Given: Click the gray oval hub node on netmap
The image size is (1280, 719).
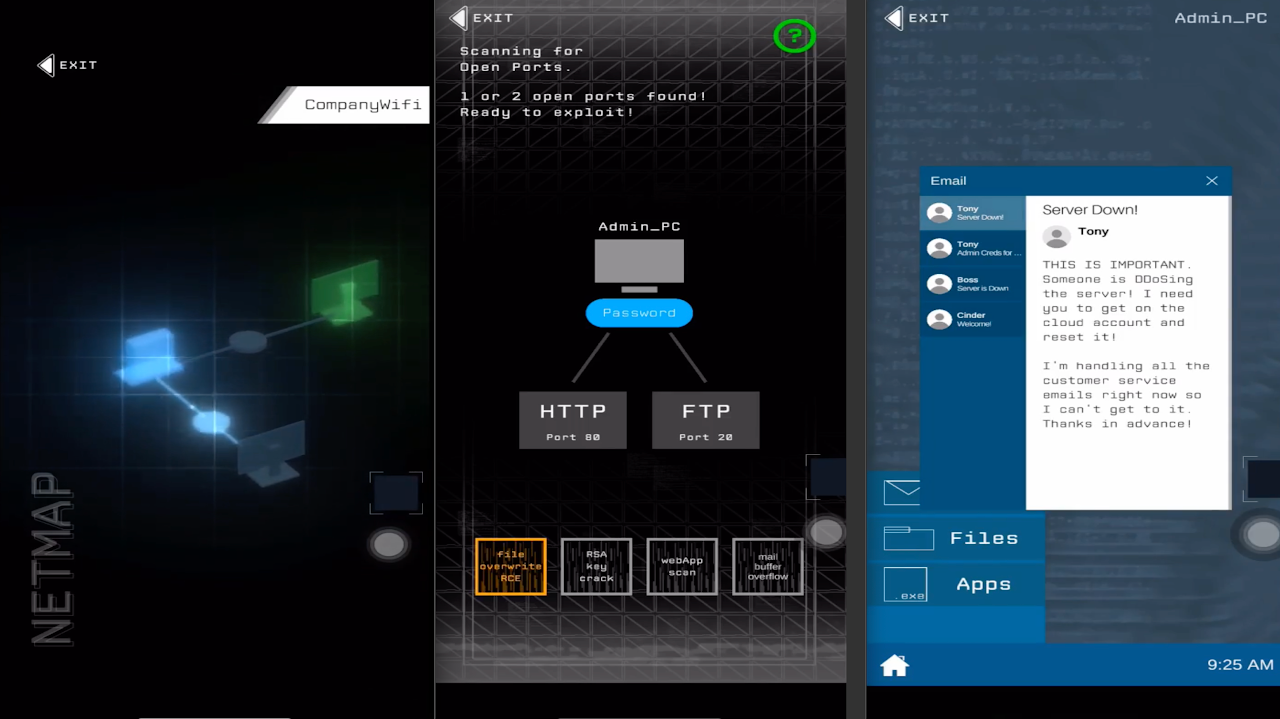Looking at the screenshot, I should [247, 342].
